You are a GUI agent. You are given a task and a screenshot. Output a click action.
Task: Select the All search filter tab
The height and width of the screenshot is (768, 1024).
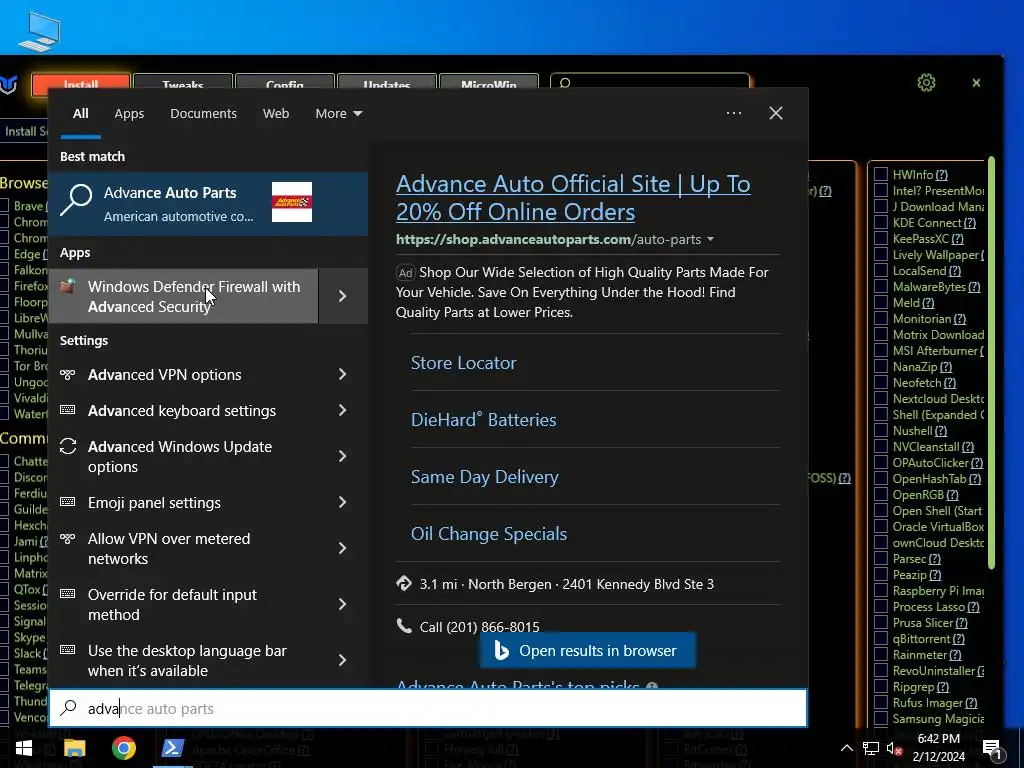tap(80, 113)
